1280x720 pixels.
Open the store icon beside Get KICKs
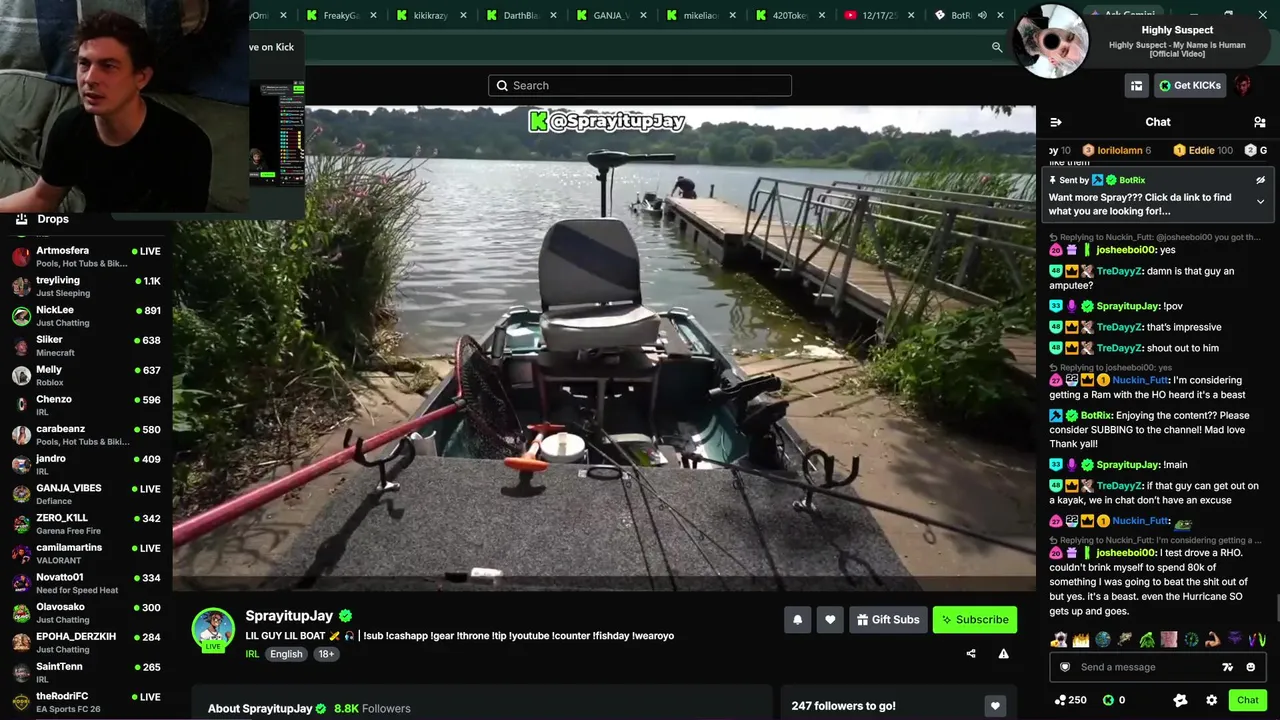pyautogui.click(x=1136, y=86)
